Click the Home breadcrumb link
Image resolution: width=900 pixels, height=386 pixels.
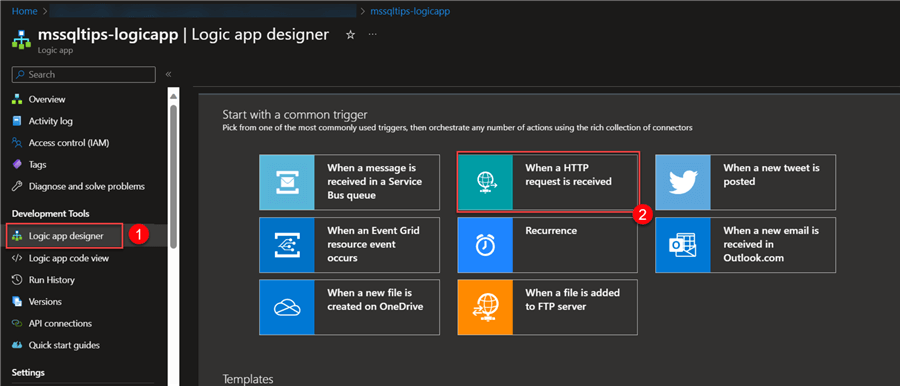point(24,11)
